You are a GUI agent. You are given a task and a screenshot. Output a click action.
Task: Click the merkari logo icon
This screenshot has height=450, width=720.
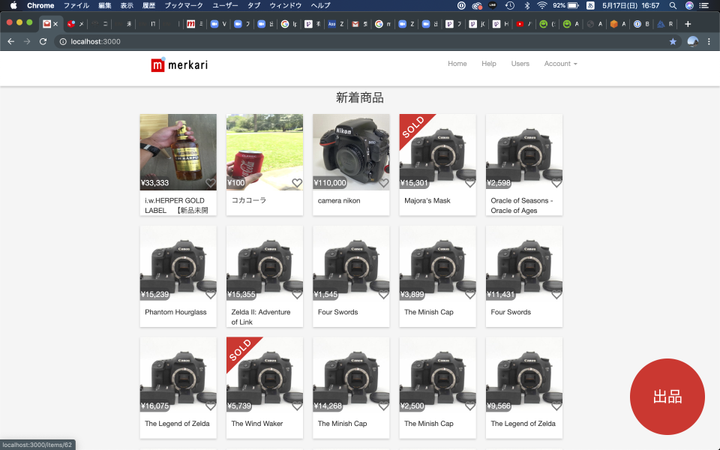coord(158,66)
